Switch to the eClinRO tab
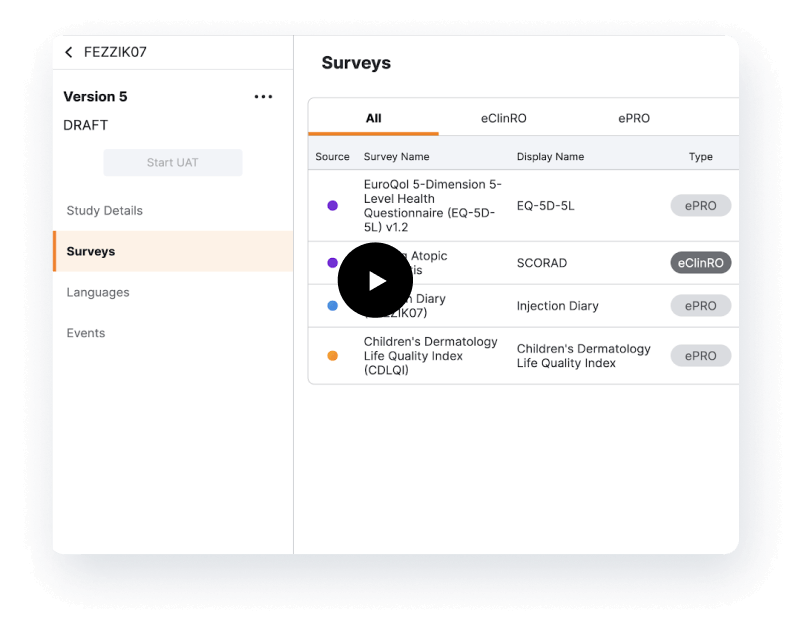 click(x=503, y=119)
